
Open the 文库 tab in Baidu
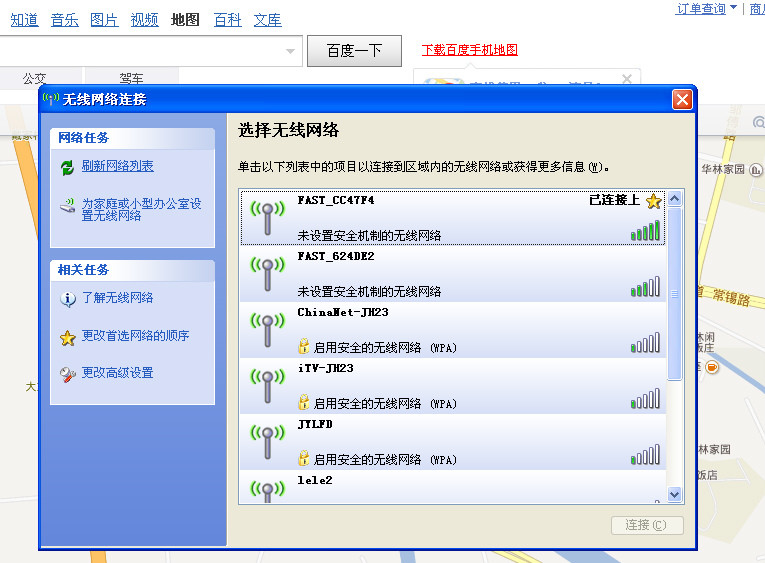[x=267, y=20]
